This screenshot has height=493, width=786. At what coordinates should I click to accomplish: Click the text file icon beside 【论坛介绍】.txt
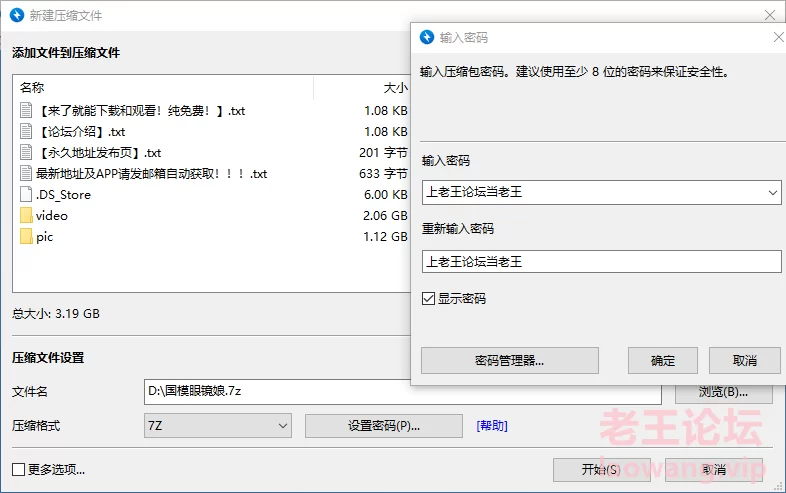coord(26,131)
